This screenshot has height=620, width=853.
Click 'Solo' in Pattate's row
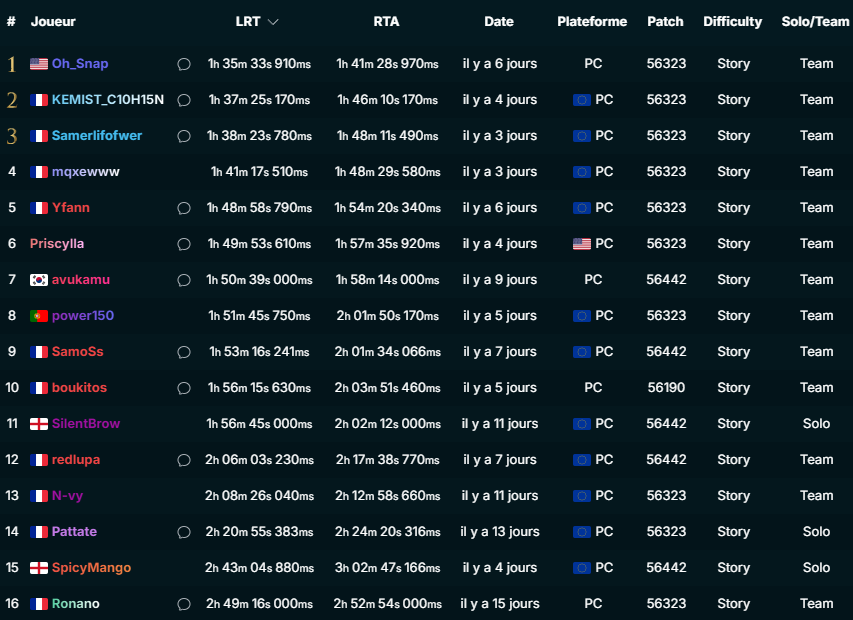point(817,531)
